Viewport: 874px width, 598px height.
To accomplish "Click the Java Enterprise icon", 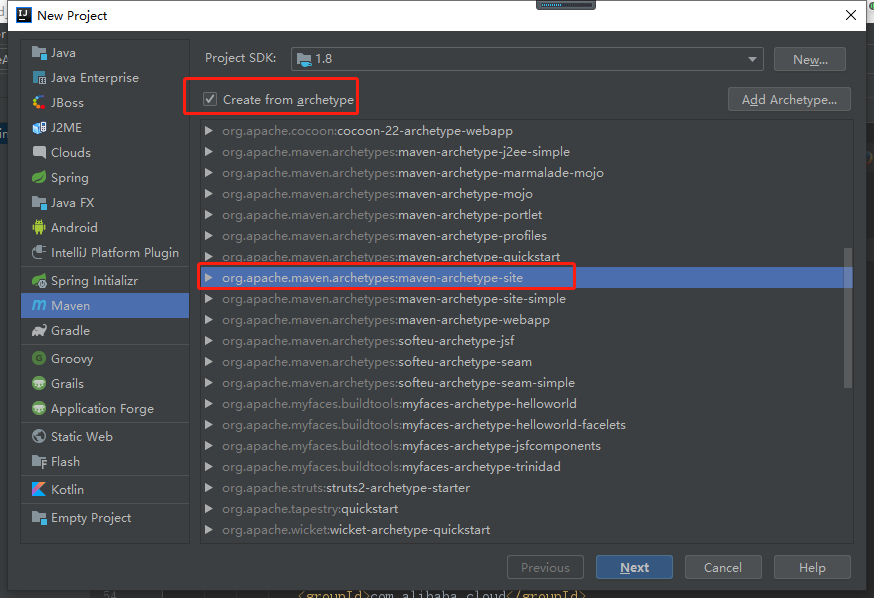I will click(39, 78).
